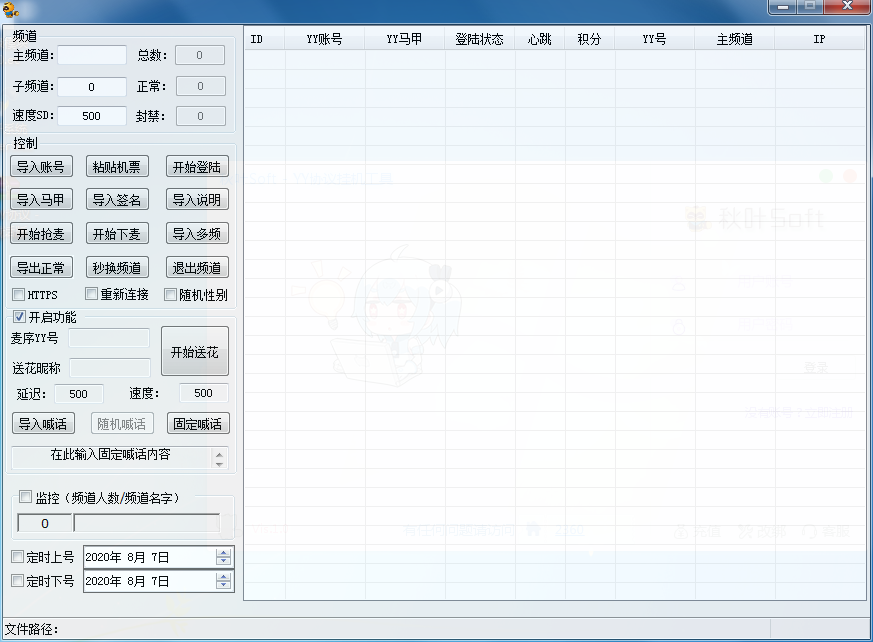Click 文件路径 status bar text

[x=32, y=629]
